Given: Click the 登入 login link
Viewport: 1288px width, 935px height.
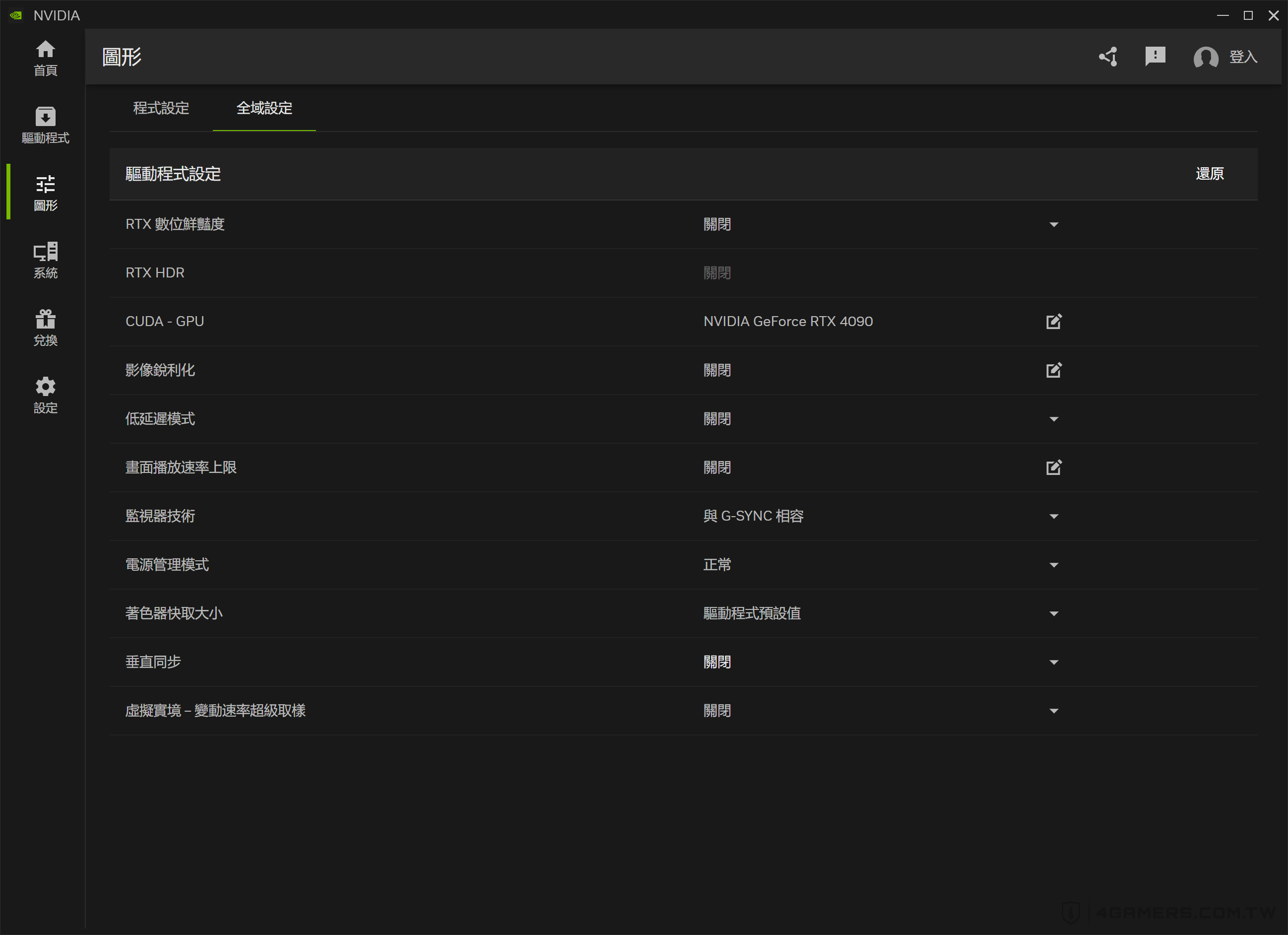Looking at the screenshot, I should (1243, 57).
